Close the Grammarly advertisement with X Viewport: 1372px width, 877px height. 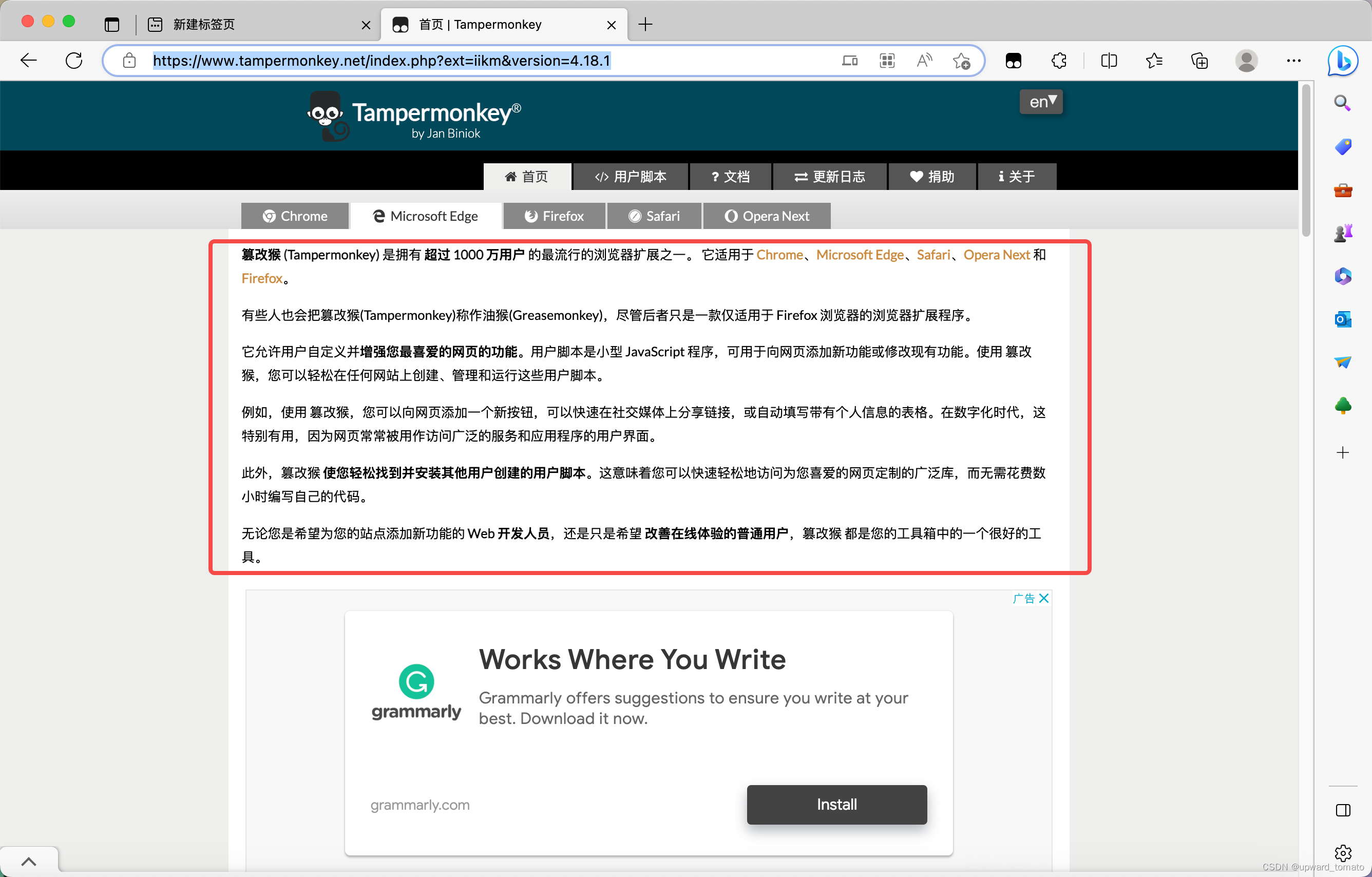tap(1044, 598)
